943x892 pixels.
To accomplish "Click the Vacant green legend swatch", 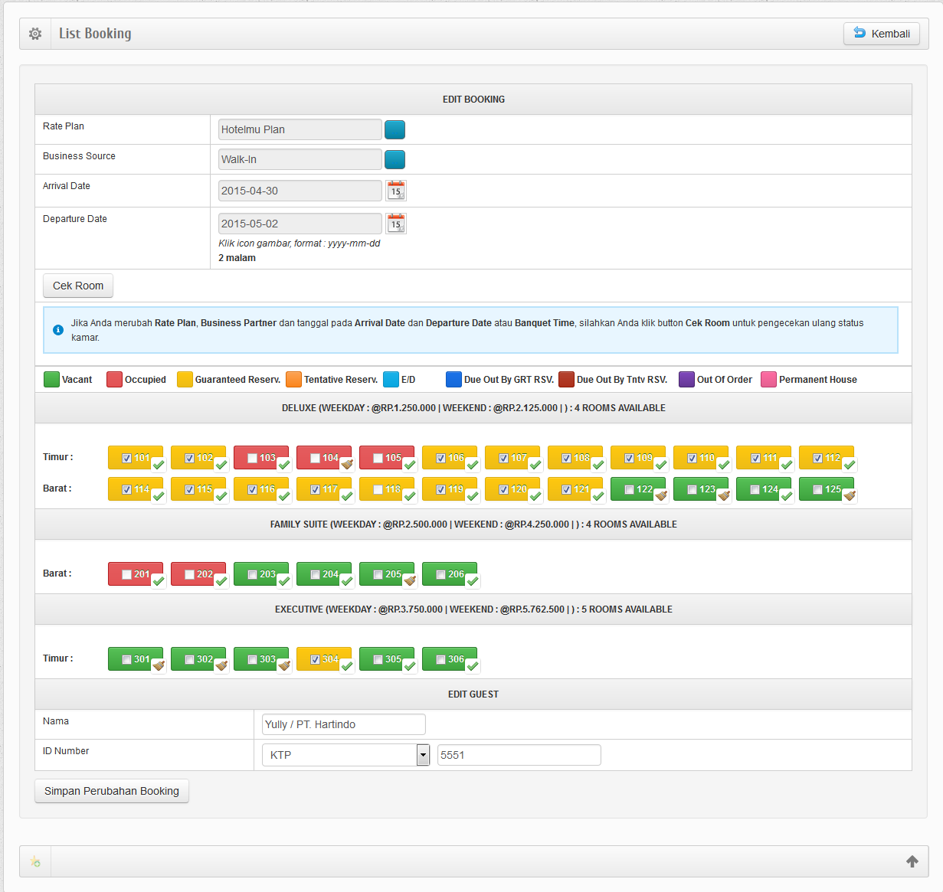I will pos(51,380).
